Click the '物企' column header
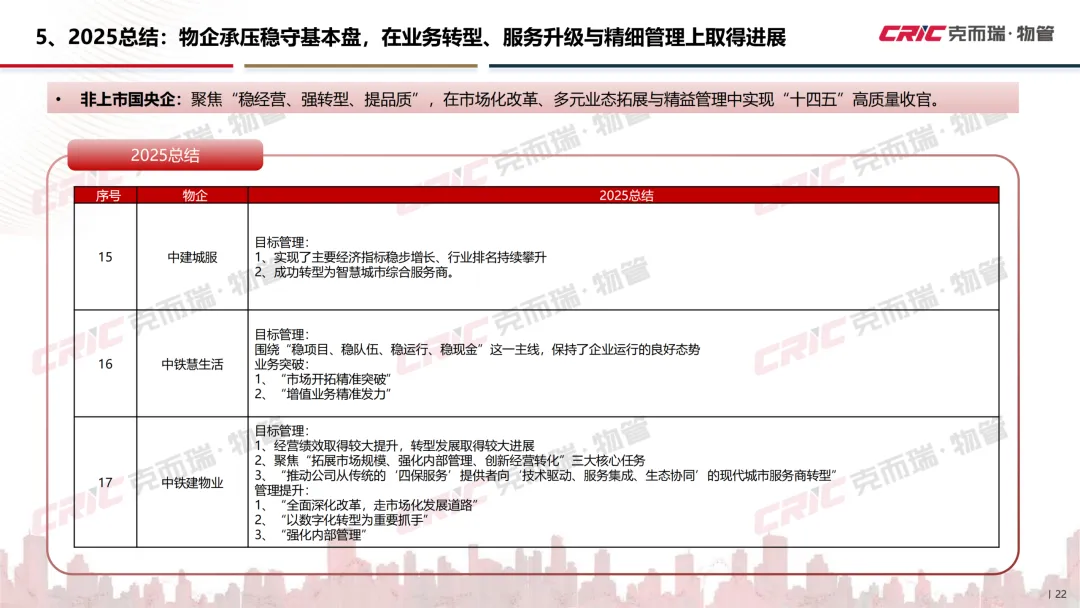This screenshot has width=1080, height=608. pyautogui.click(x=194, y=196)
